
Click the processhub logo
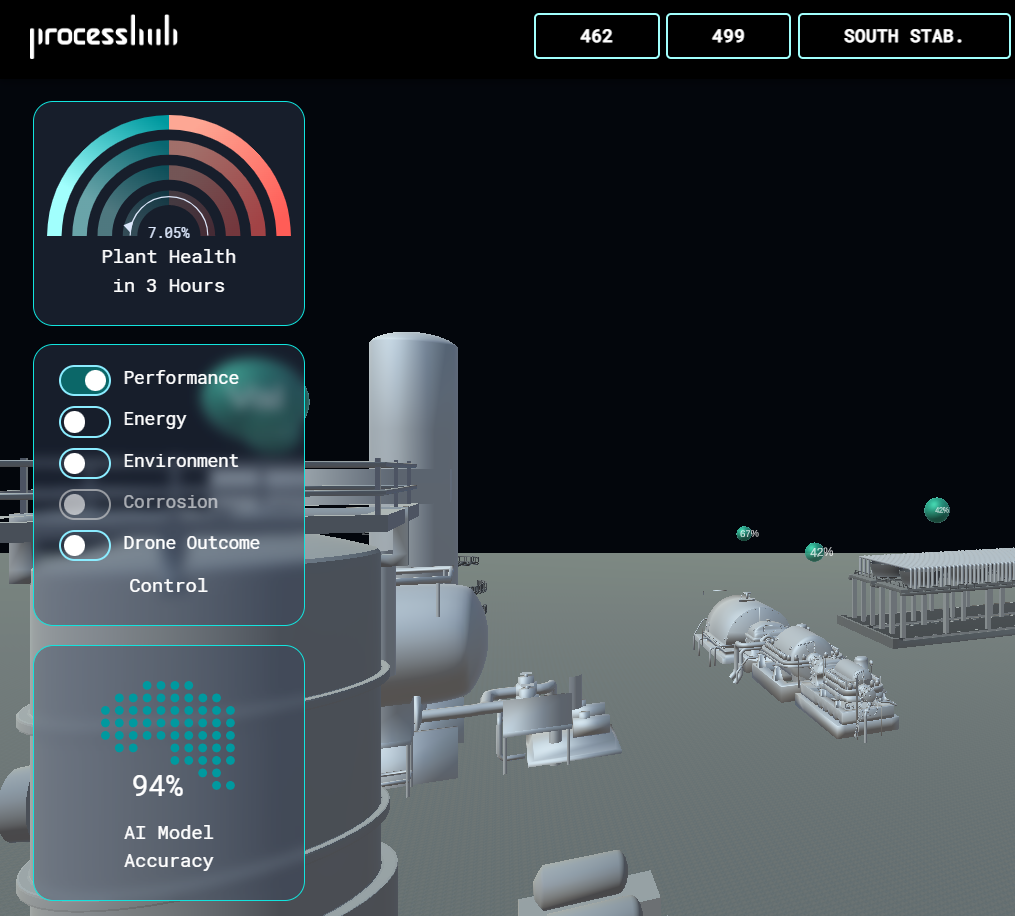[104, 38]
